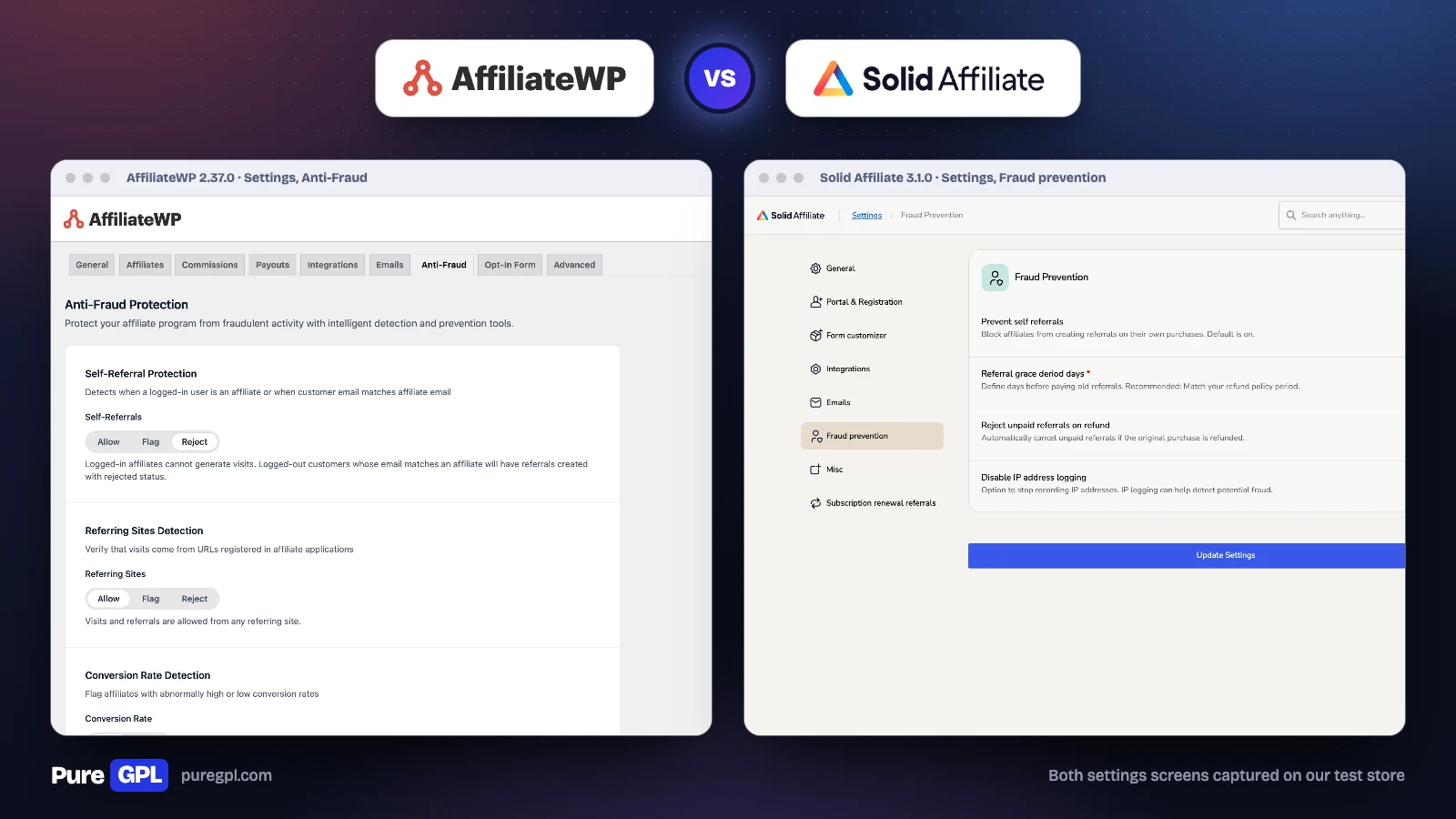Click the Settings breadcrumb link
The image size is (1456, 819).
(x=866, y=216)
